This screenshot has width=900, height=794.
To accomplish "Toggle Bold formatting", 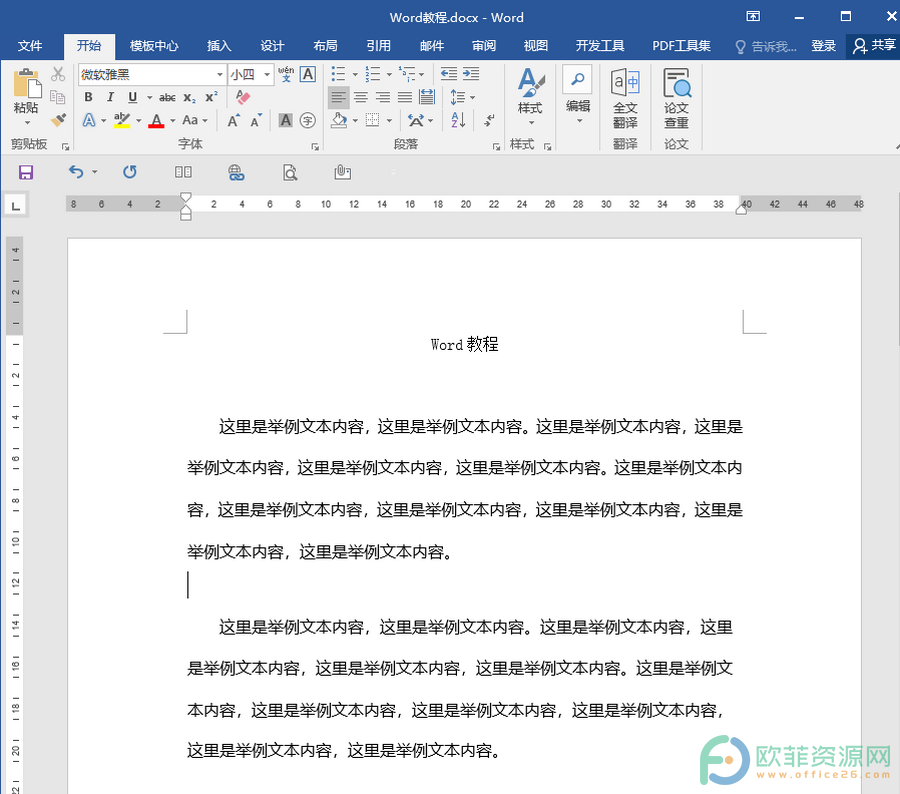I will coord(88,97).
